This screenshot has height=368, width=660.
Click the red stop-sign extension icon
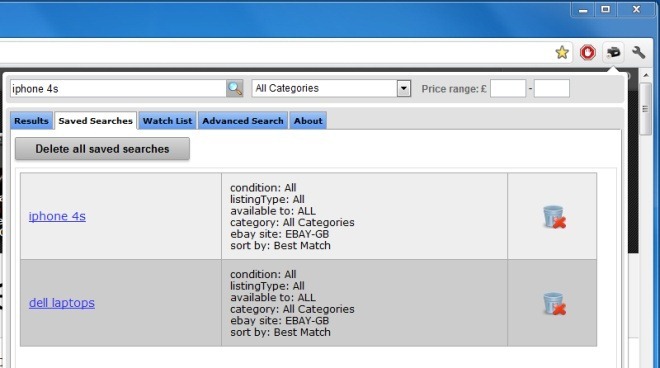[588, 53]
